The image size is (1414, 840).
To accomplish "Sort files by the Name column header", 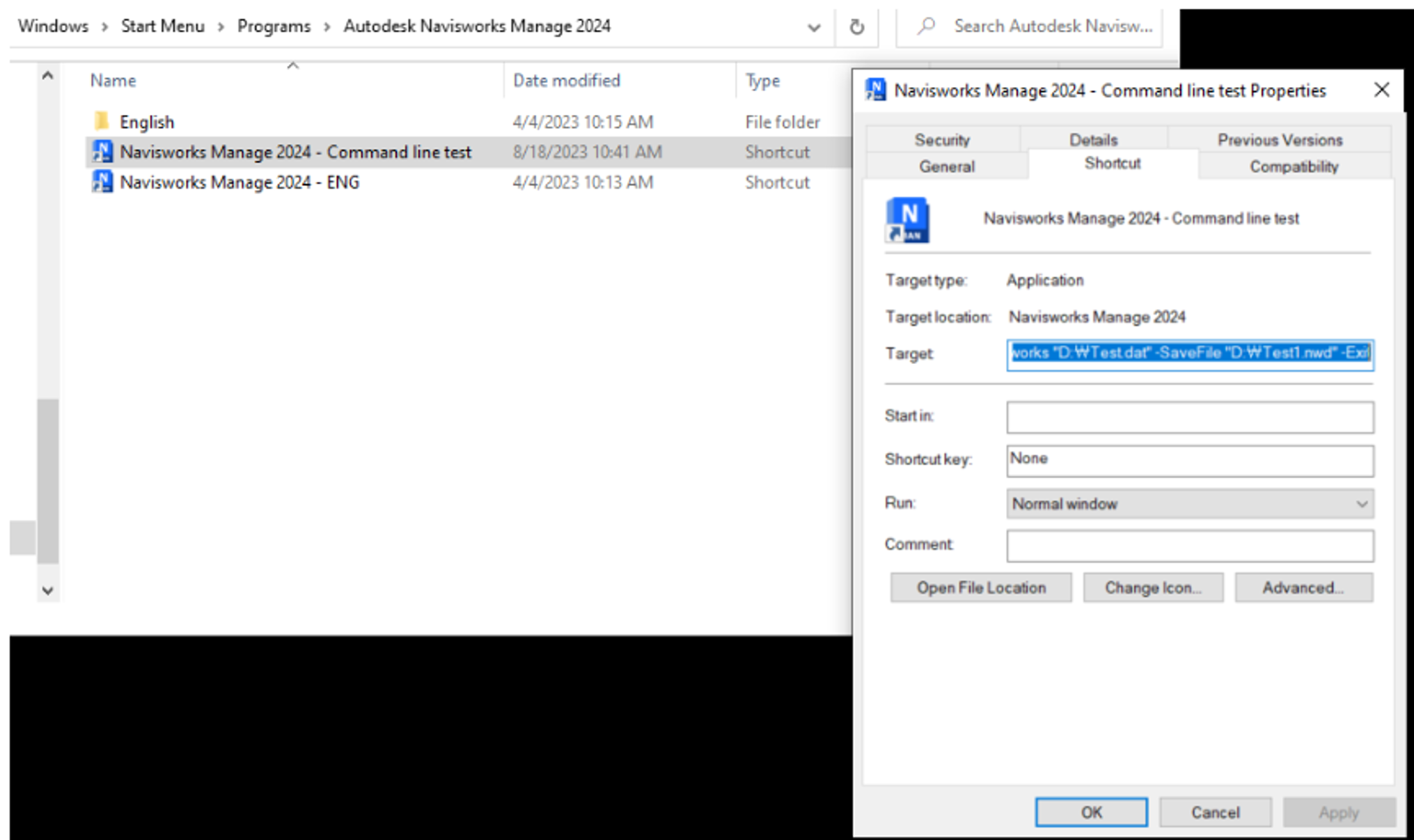I will (x=113, y=81).
